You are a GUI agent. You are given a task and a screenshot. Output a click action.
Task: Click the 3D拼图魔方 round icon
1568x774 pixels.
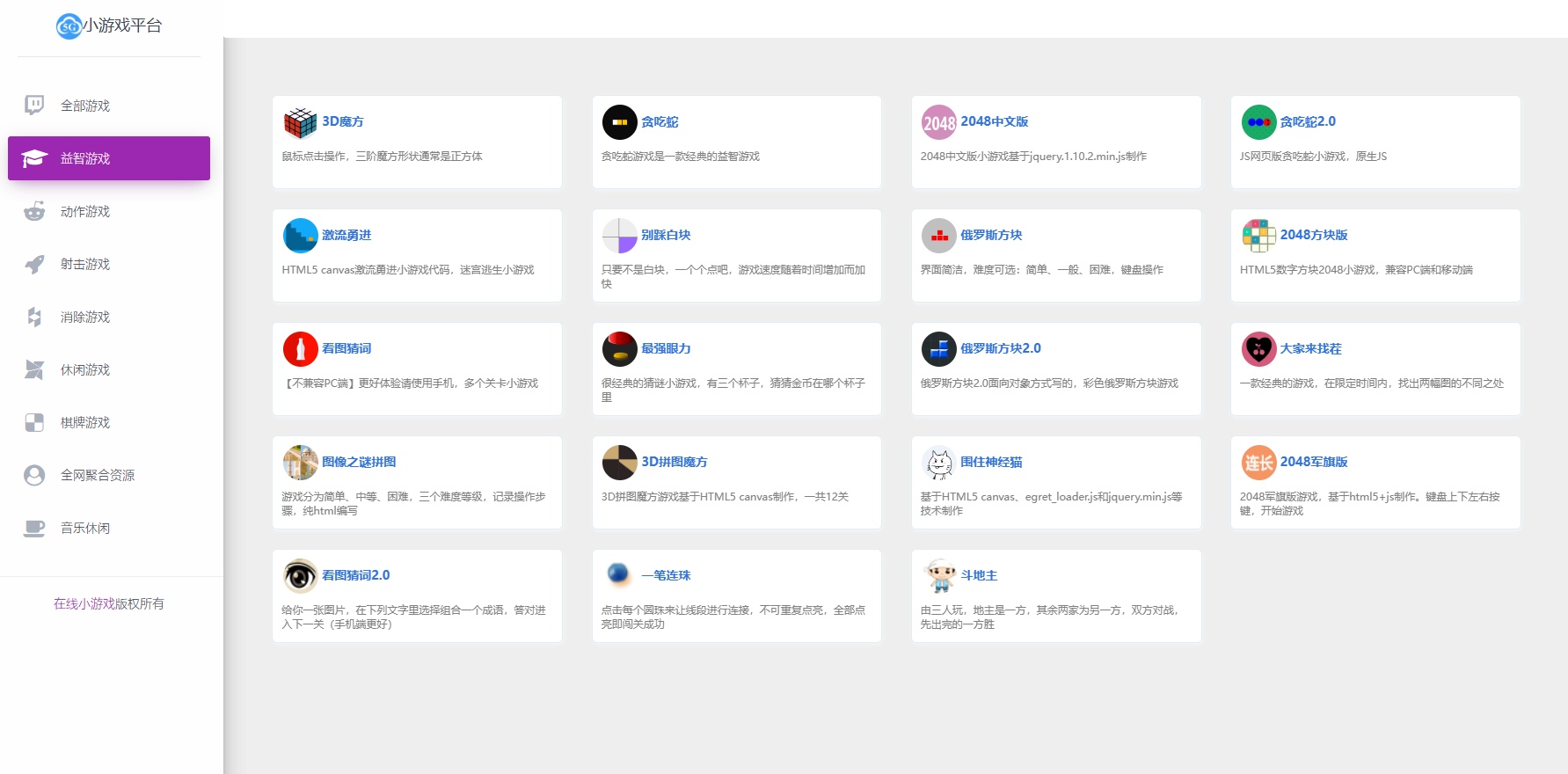619,463
